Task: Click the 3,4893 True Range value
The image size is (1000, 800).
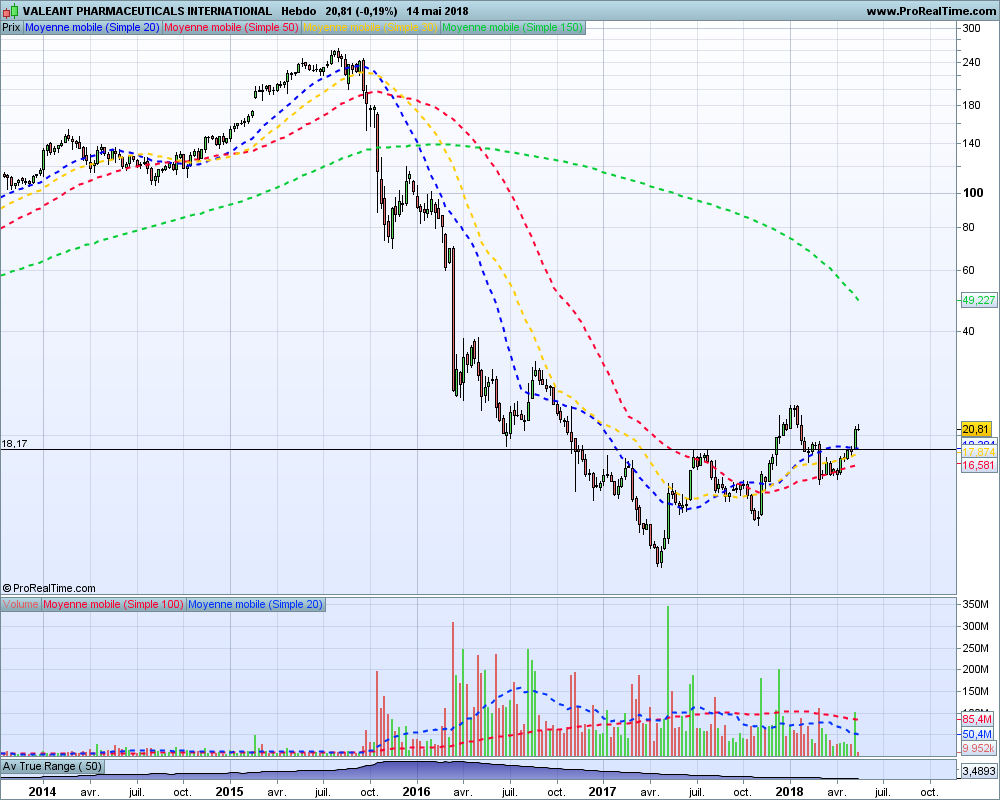Action: click(979, 771)
